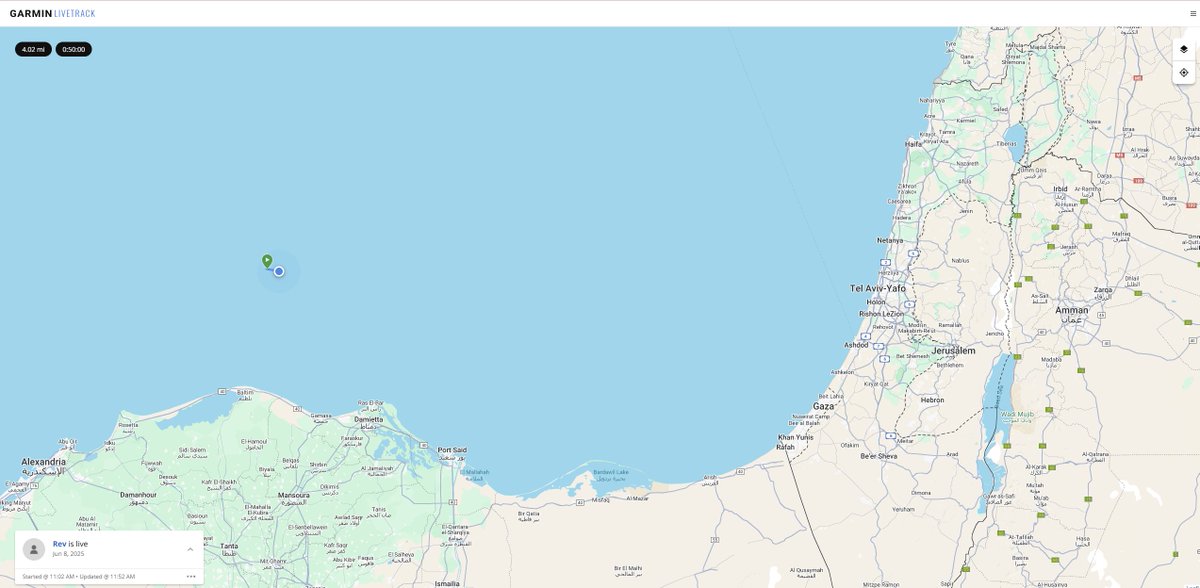Viewport: 1200px width, 588px height.
Task: Click the Ismailia label on map
Action: (x=448, y=583)
